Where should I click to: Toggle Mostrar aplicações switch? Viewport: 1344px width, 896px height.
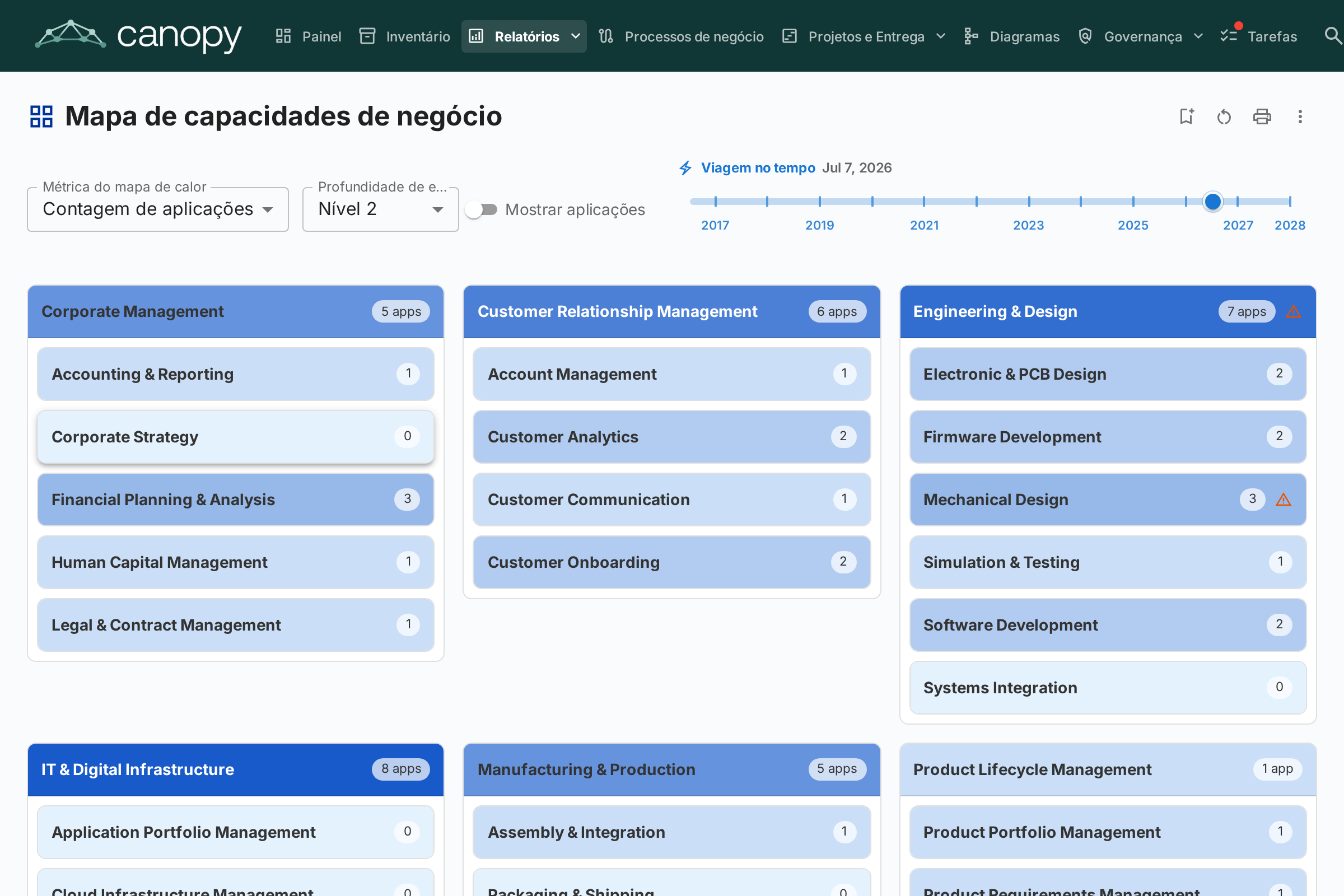click(x=481, y=209)
